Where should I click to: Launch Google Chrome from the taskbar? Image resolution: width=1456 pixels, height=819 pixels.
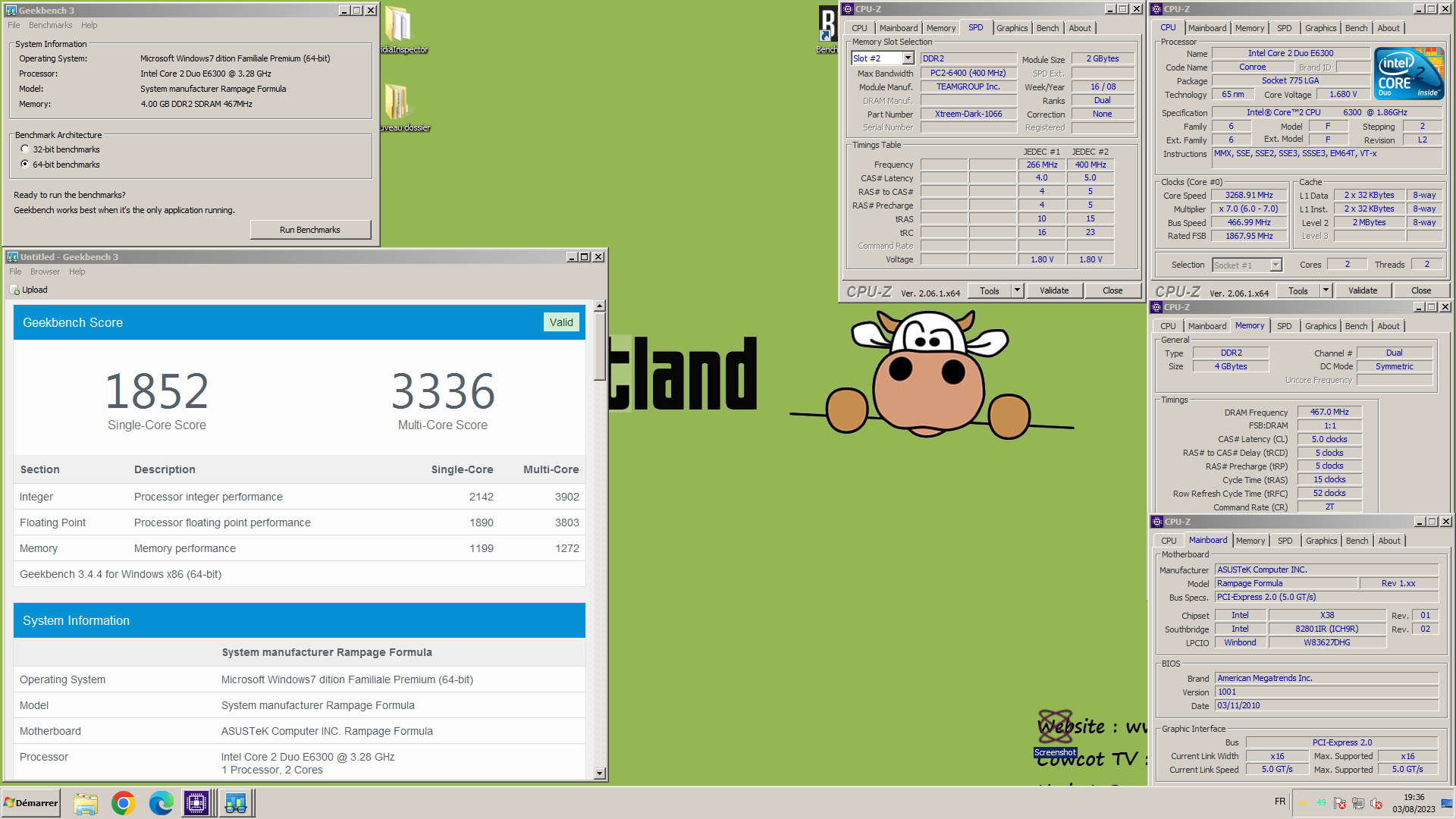[x=123, y=803]
